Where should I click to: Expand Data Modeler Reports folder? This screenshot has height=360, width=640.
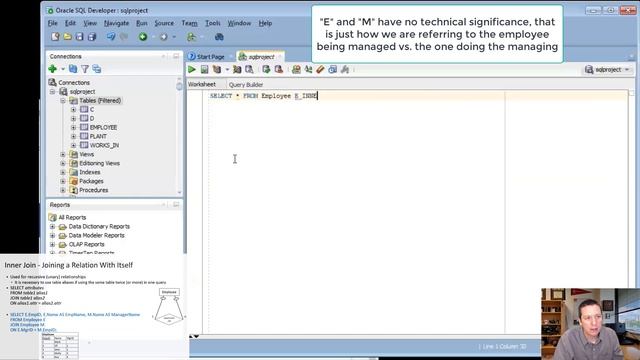(x=52, y=236)
